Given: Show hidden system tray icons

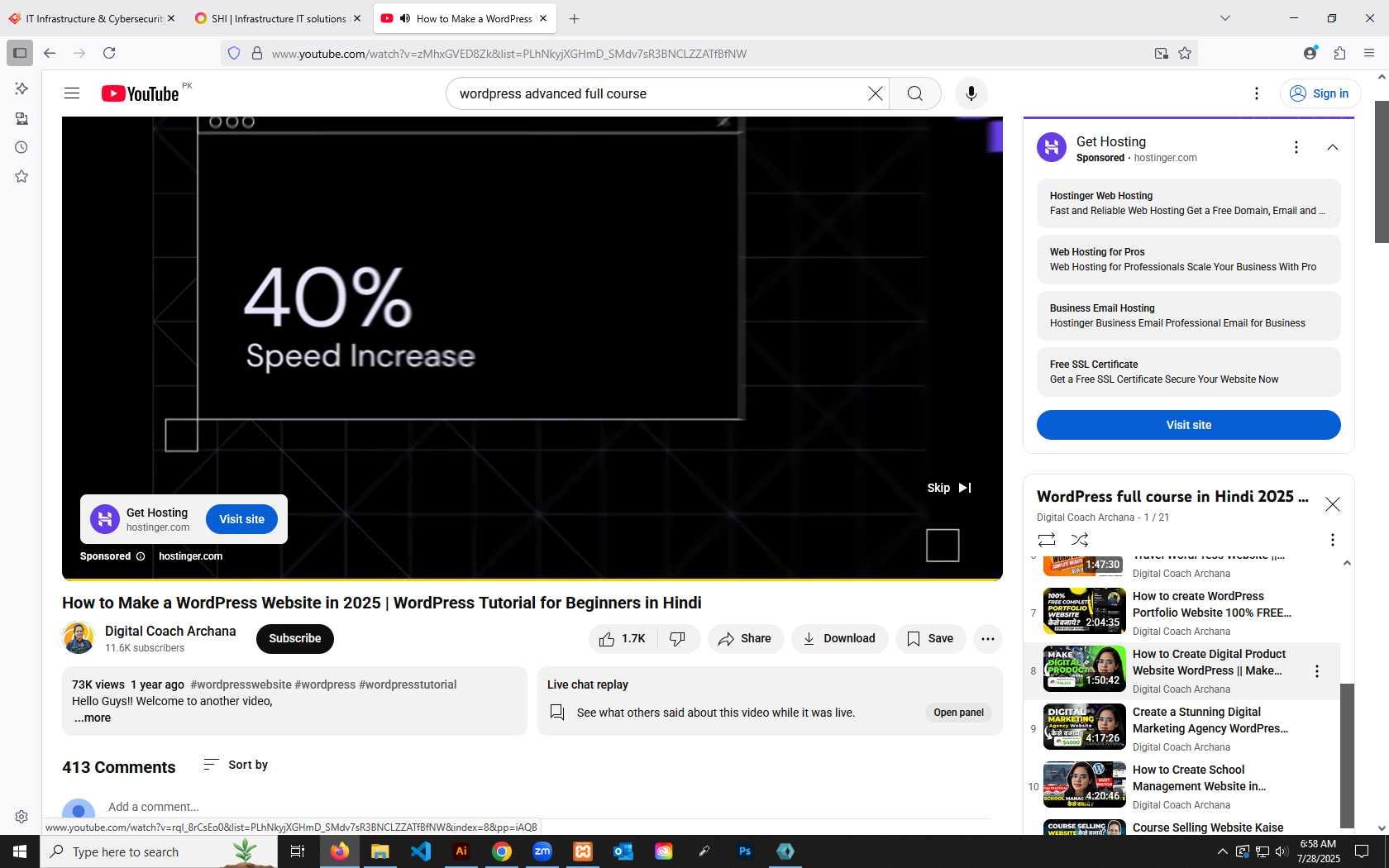Looking at the screenshot, I should [x=1222, y=851].
